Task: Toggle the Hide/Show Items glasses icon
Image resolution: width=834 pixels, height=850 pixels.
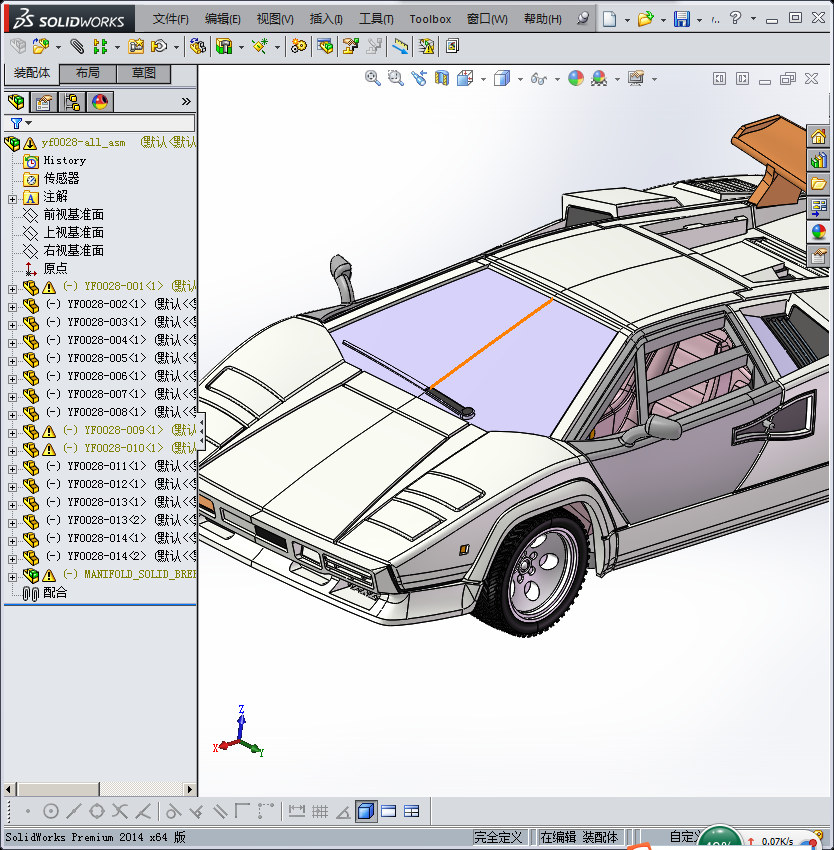Action: tap(539, 78)
